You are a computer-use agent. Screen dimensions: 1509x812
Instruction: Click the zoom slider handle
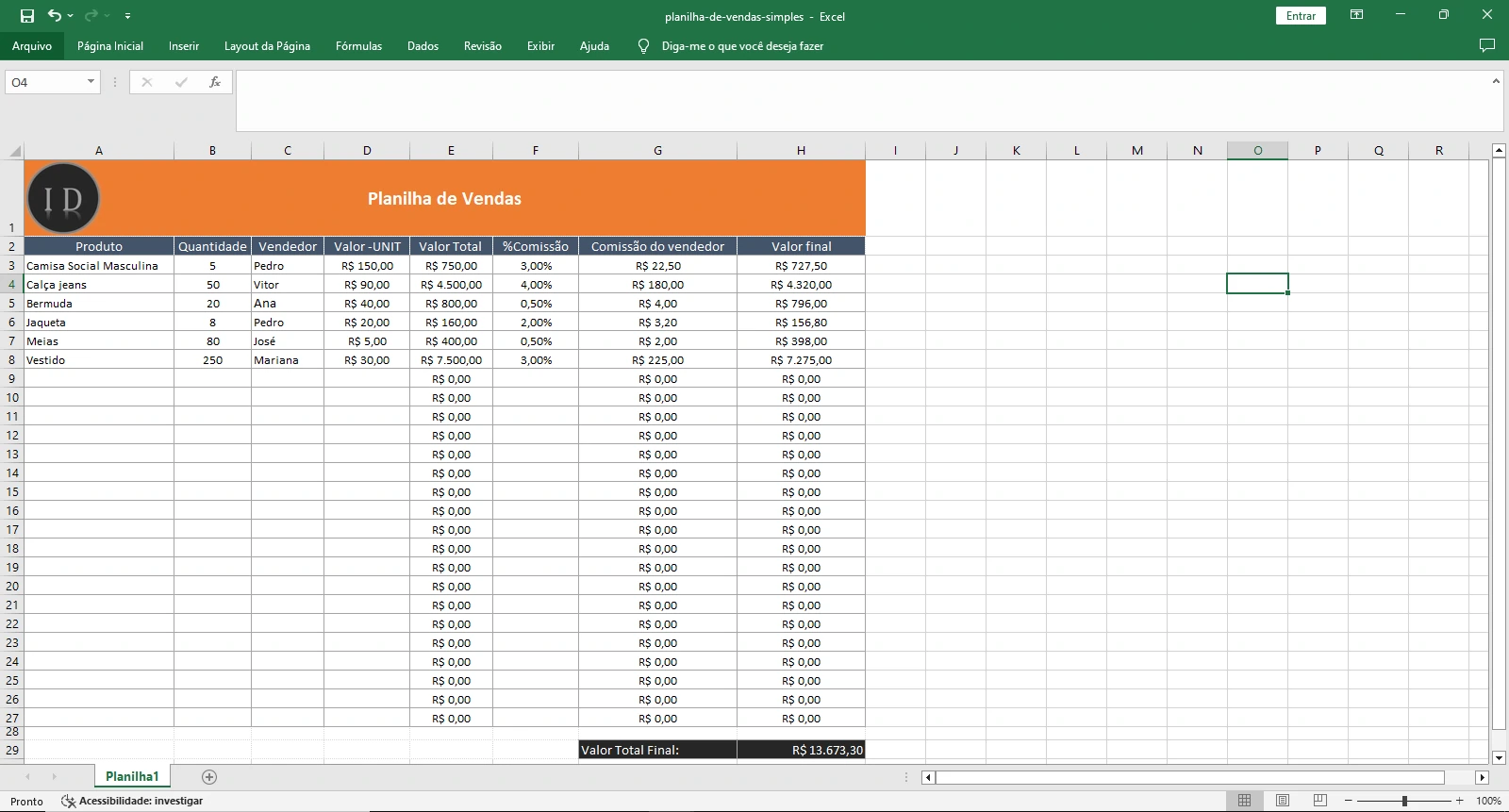pyautogui.click(x=1404, y=801)
